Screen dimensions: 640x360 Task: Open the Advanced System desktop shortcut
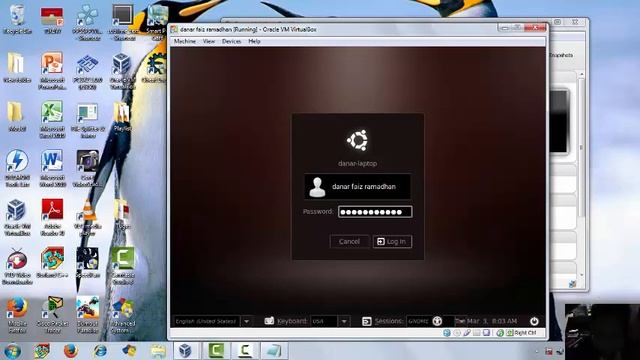pos(122,314)
